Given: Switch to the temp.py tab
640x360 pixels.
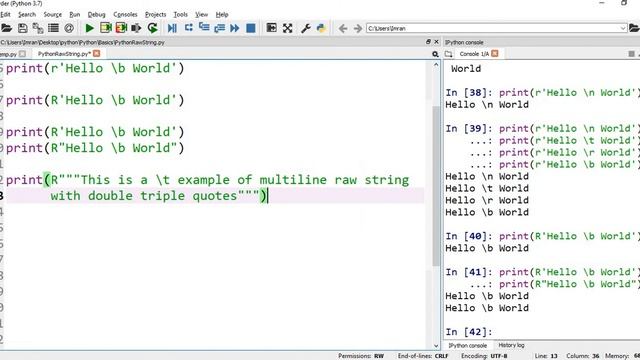Looking at the screenshot, I should point(8,54).
